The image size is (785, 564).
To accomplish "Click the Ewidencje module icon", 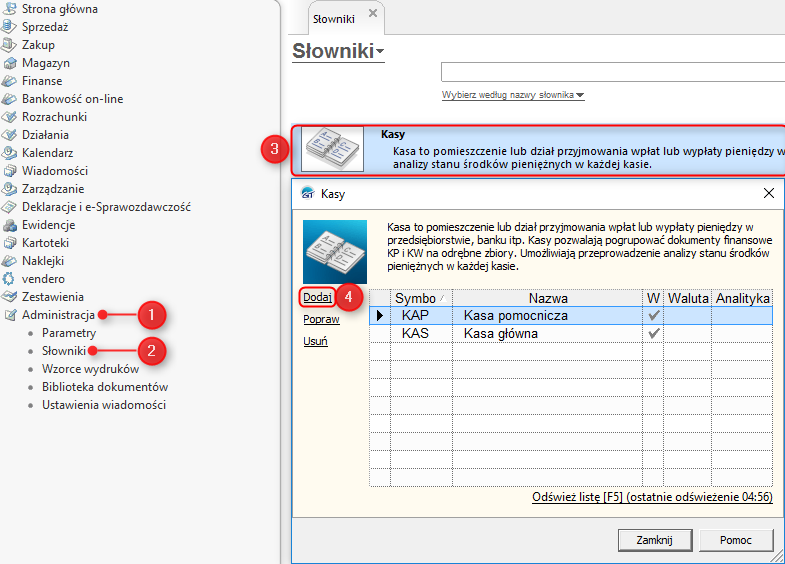I will pyautogui.click(x=9, y=225).
